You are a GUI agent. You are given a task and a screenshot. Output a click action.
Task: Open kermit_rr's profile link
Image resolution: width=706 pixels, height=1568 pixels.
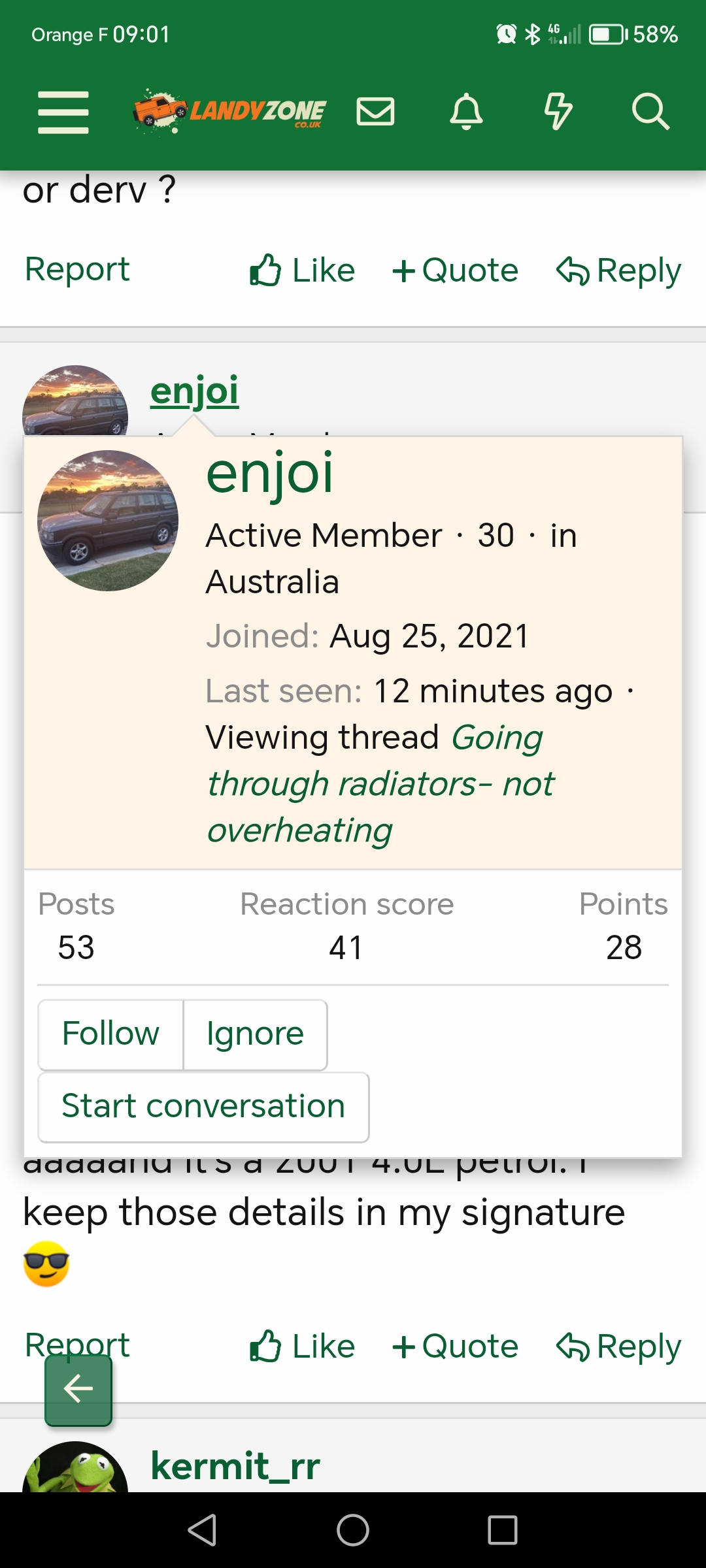coord(235,1466)
